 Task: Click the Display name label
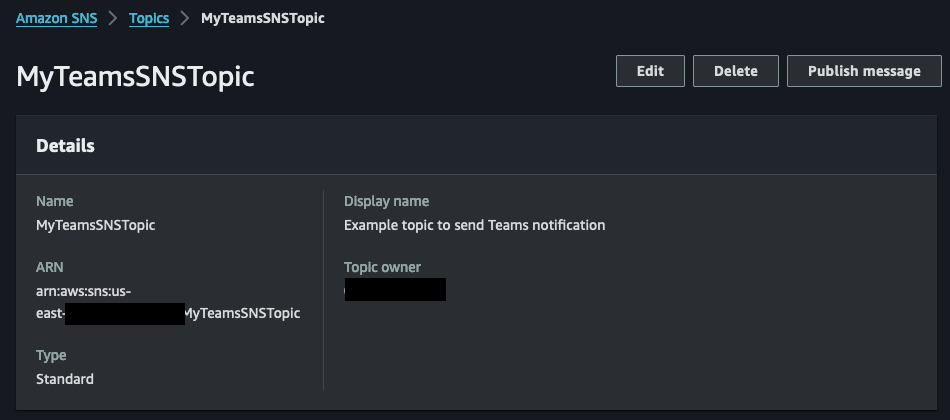(x=386, y=201)
